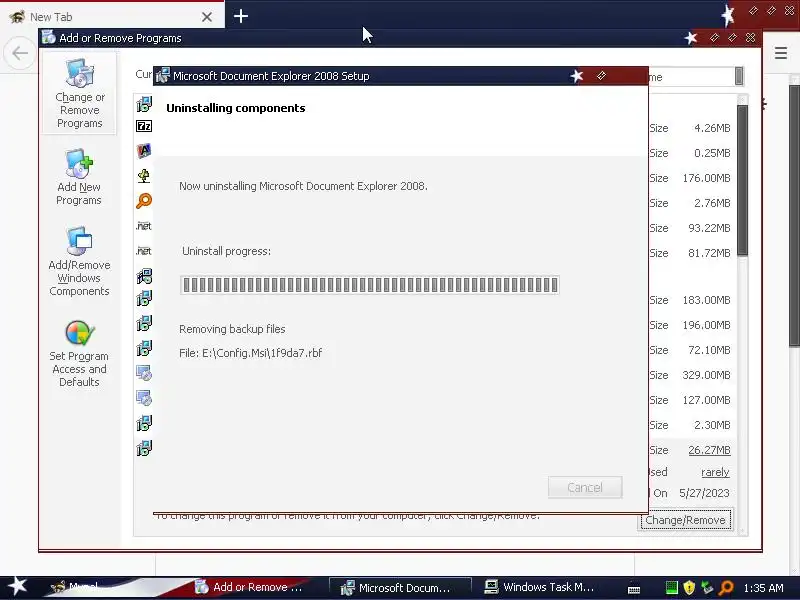Click the Add or Remove Programs title icon

click(48, 37)
